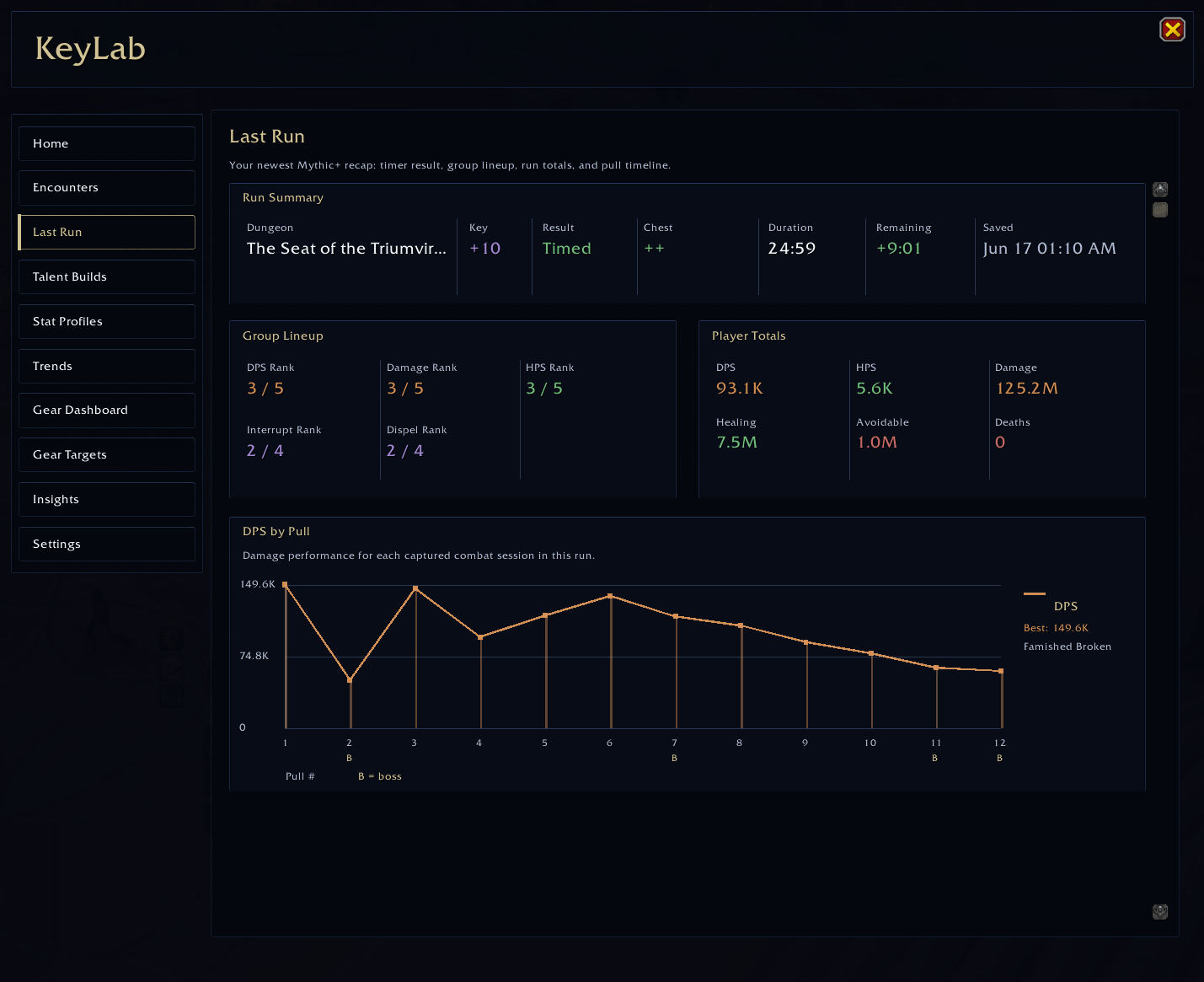Pick the pull 4 data point
Viewport: 1204px width, 982px height.
pyautogui.click(x=480, y=637)
